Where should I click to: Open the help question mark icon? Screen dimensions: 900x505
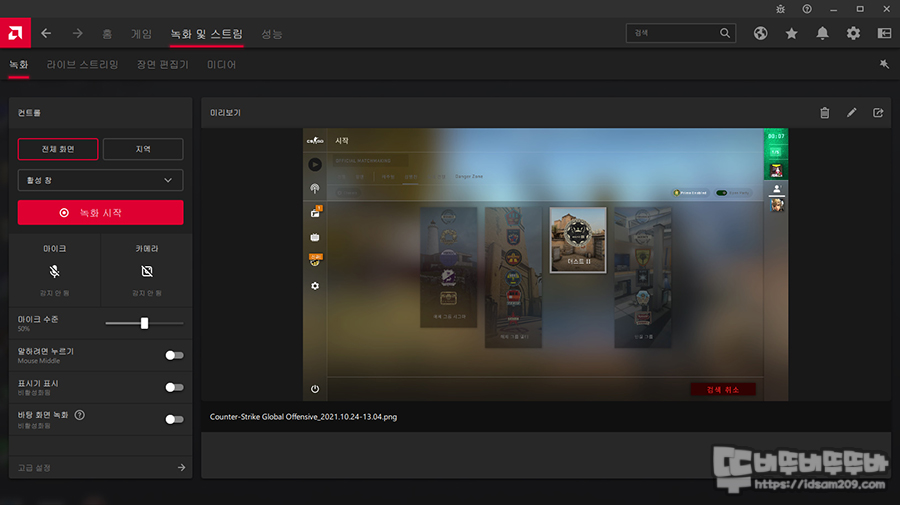807,9
